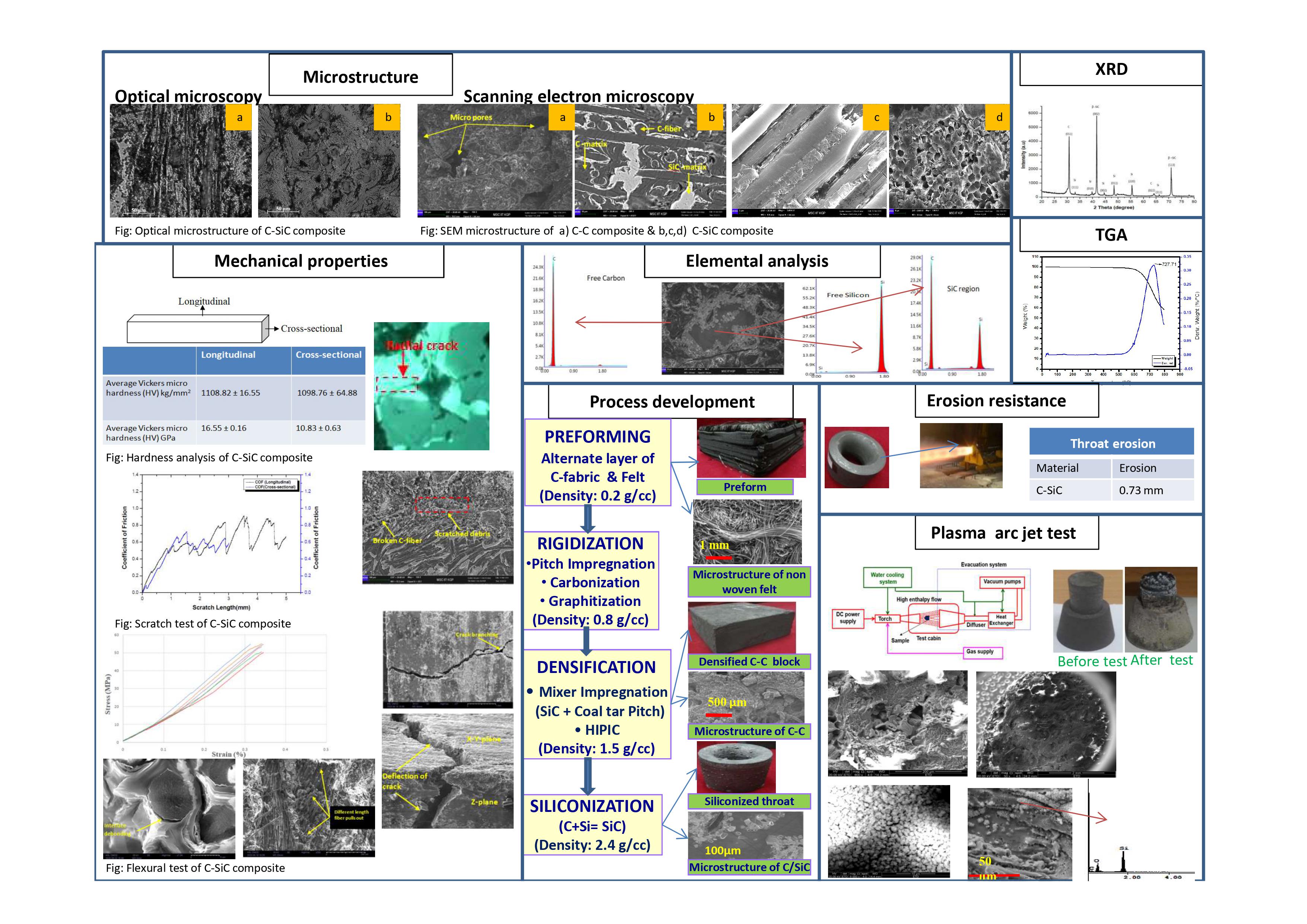The height and width of the screenshot is (924, 1307).
Task: Click the central elemental analysis SEM image
Action: pyautogui.click(x=722, y=328)
